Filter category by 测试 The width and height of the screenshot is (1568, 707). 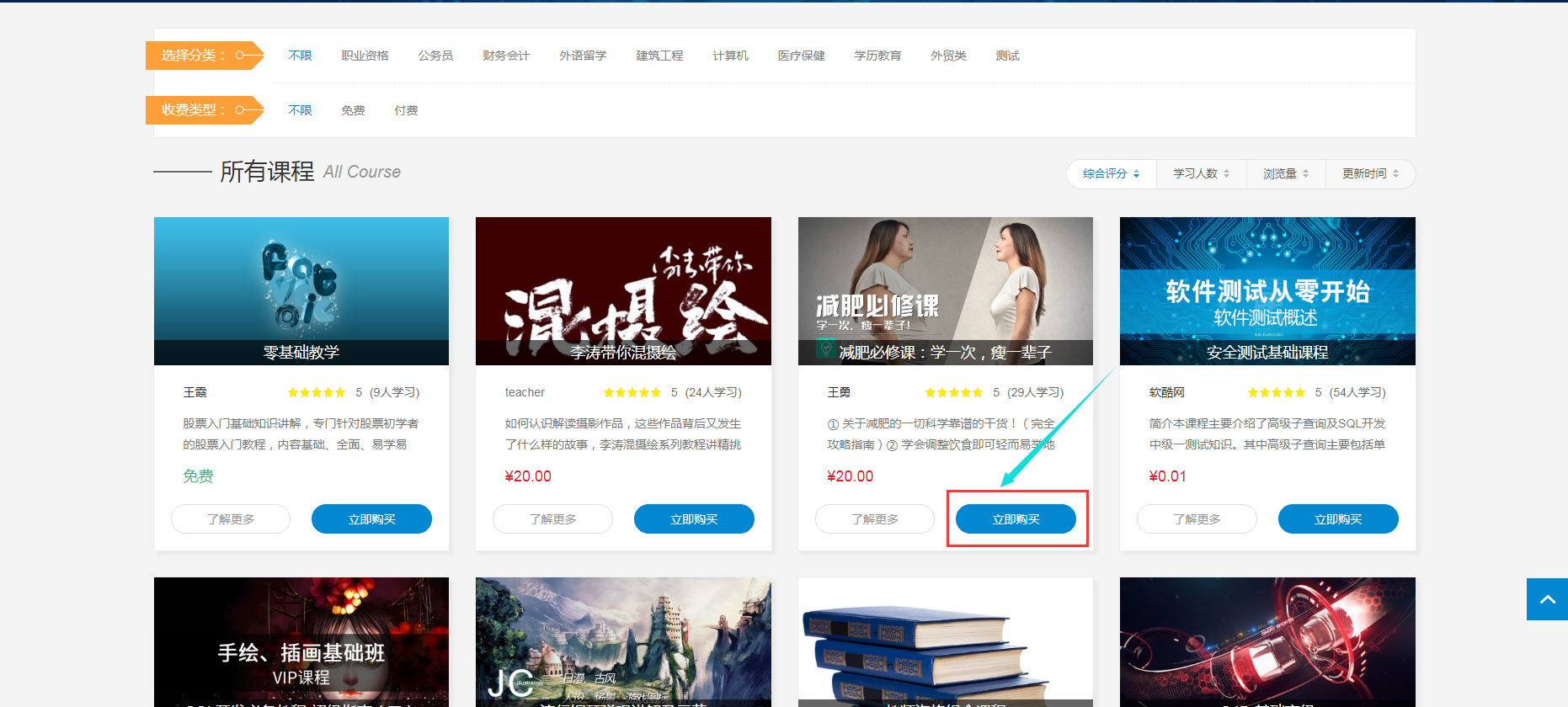coord(1007,56)
